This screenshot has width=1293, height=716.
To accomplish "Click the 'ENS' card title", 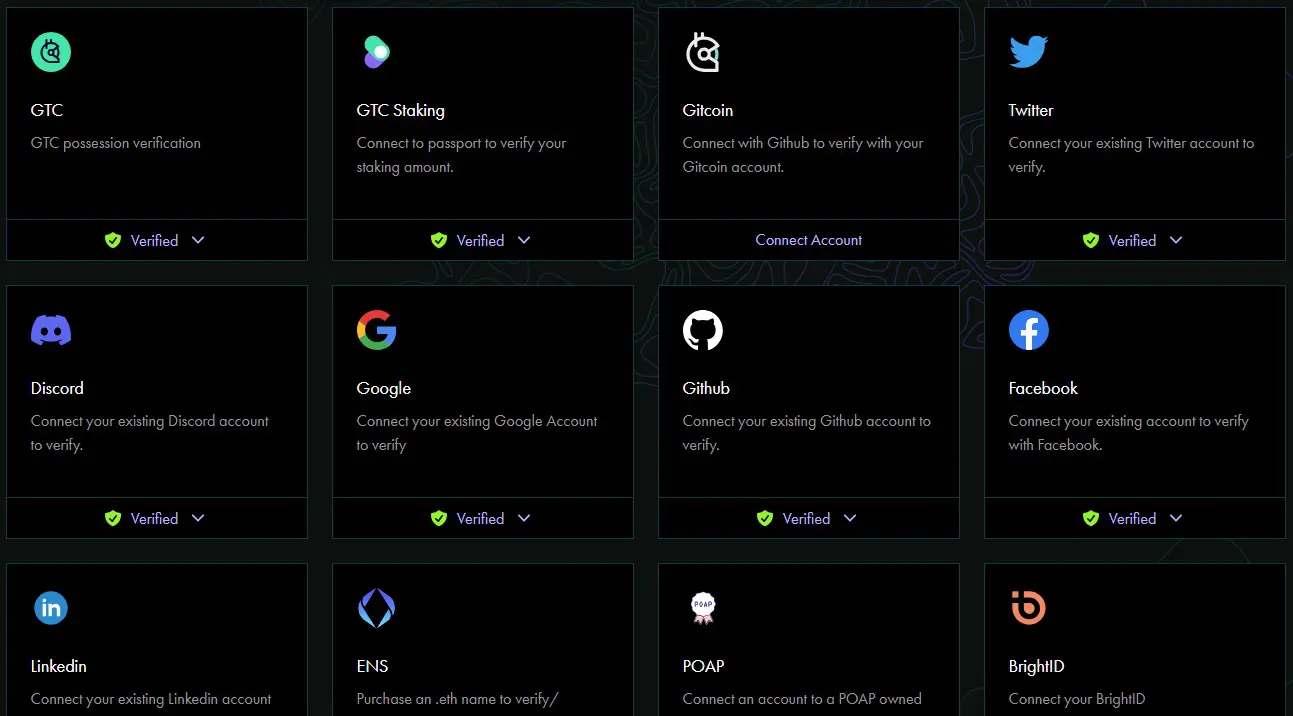I will tap(372, 666).
